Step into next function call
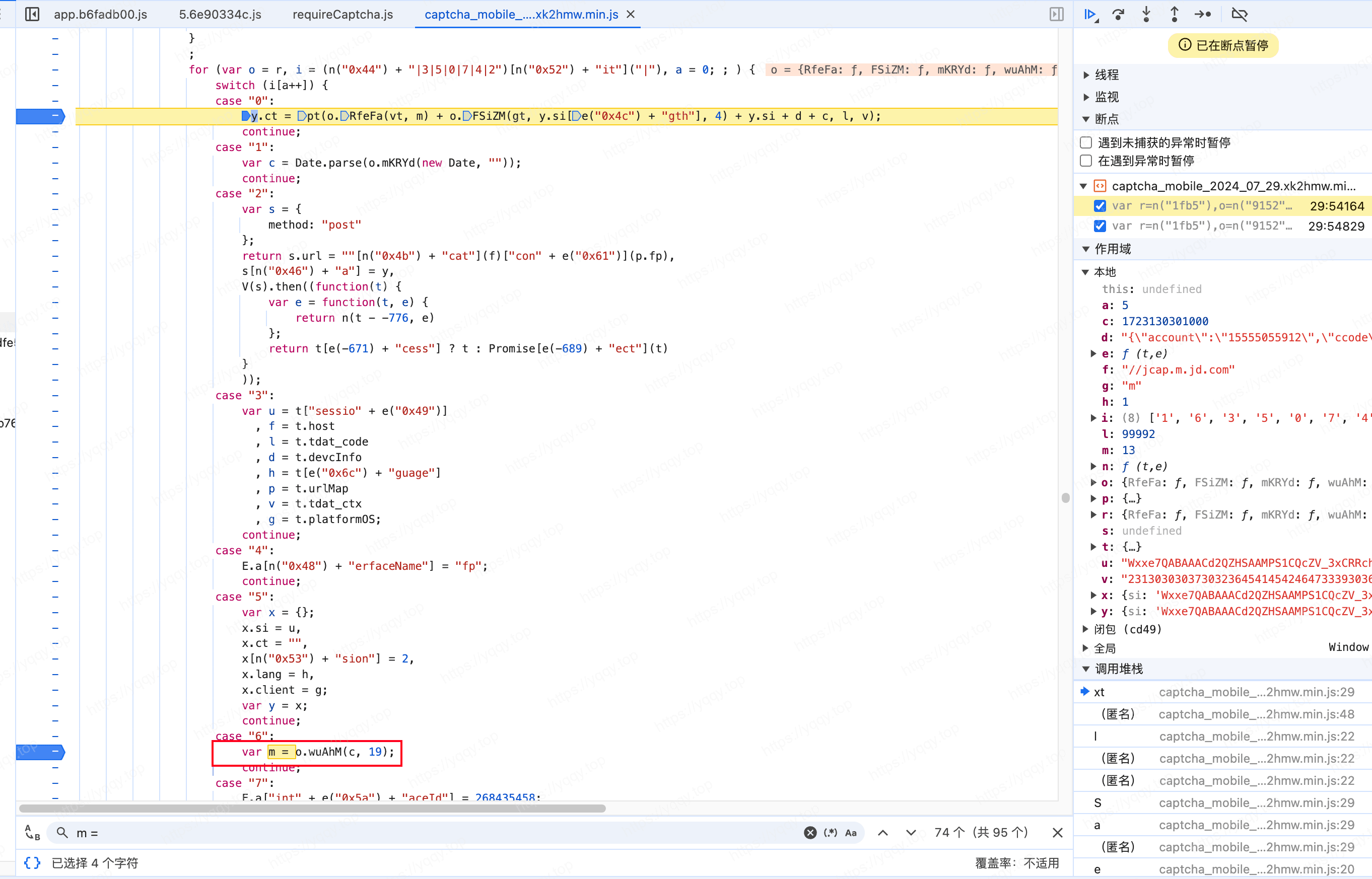This screenshot has width=1372, height=879. click(1146, 14)
